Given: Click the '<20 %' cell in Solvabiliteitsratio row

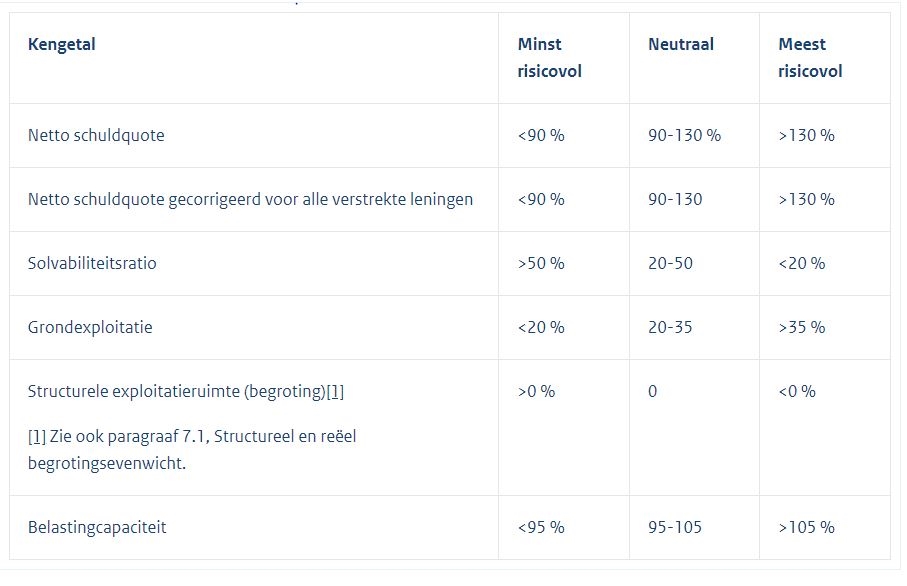Looking at the screenshot, I should coord(802,263).
